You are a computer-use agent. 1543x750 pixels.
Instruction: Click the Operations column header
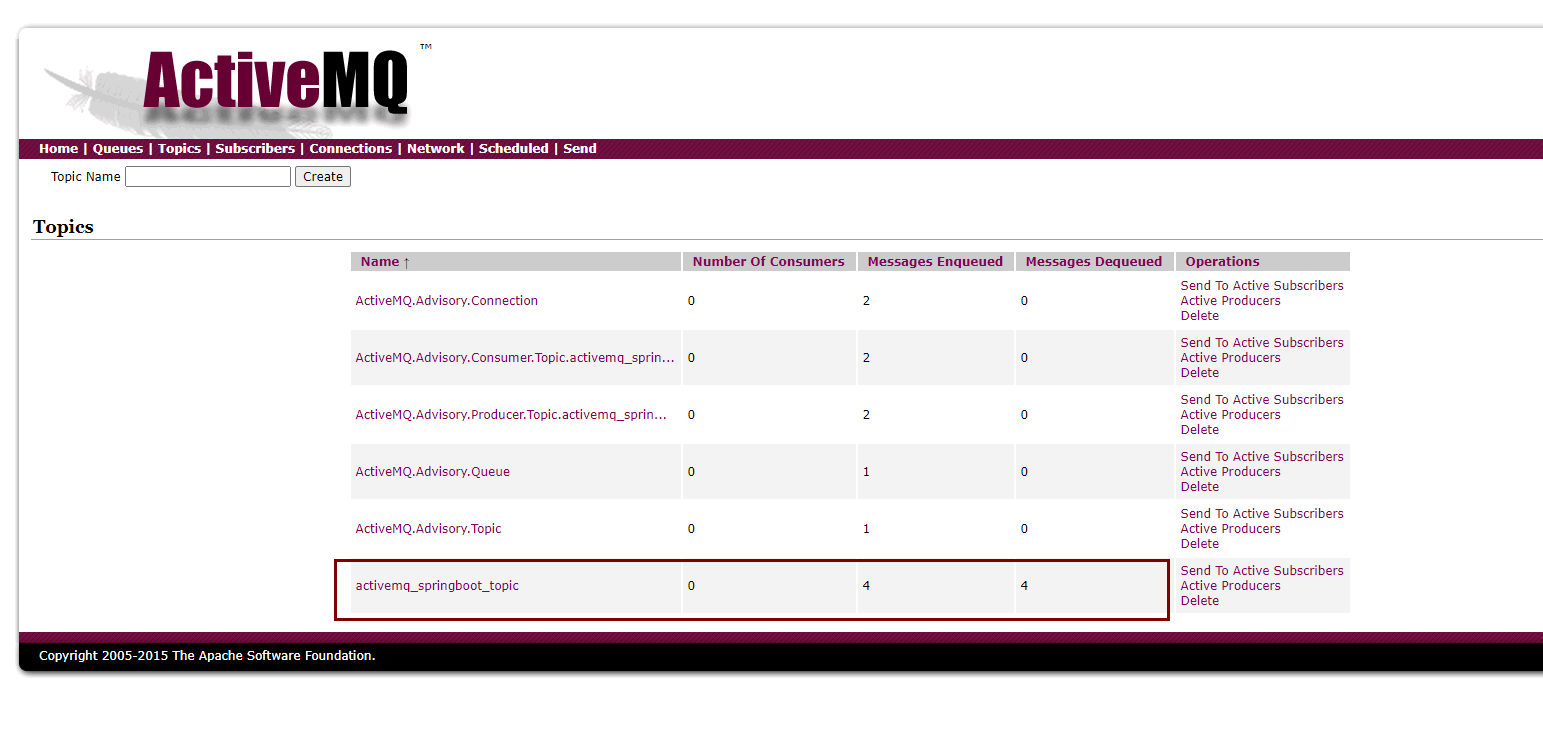pos(1222,262)
